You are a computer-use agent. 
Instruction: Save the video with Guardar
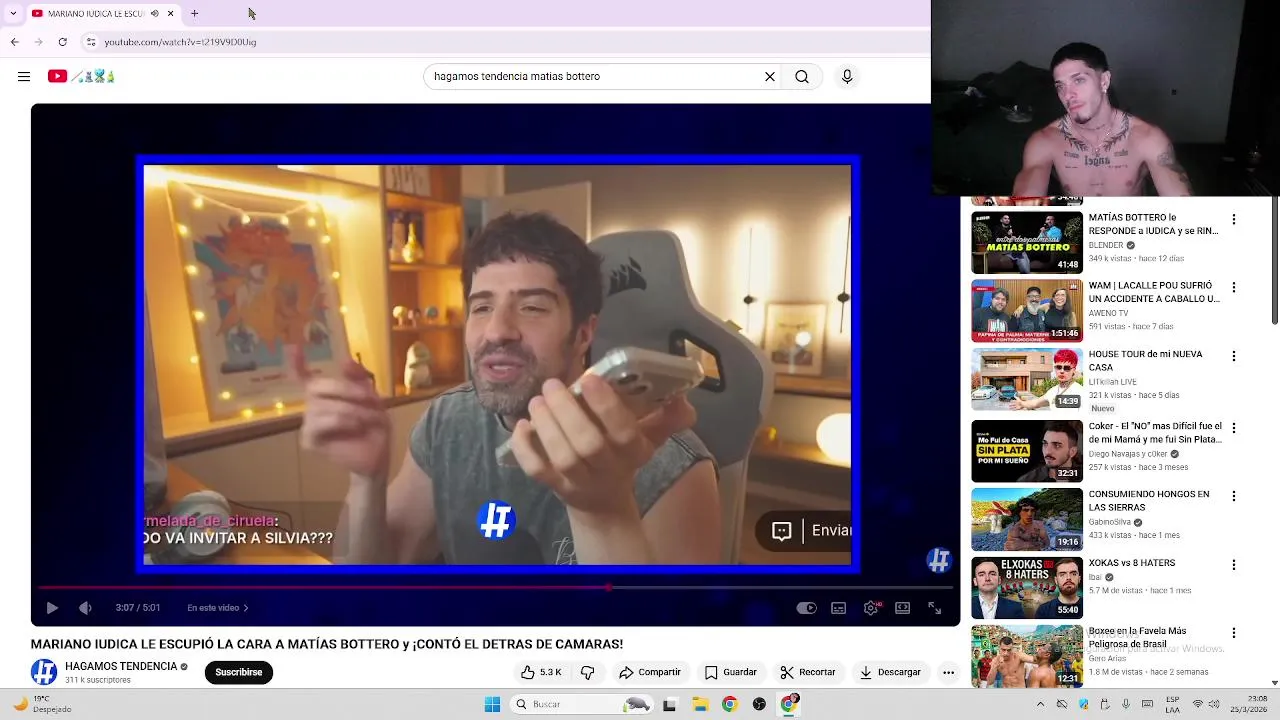pos(731,672)
